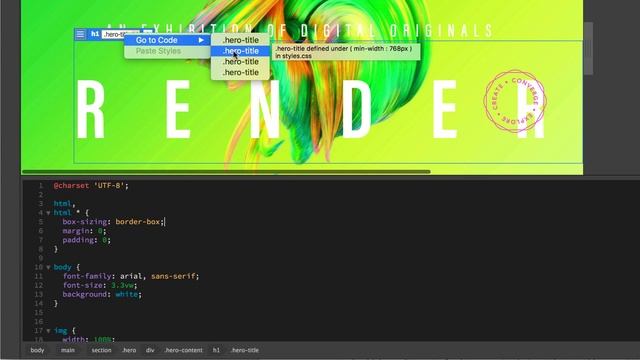This screenshot has height=360, width=640.
Task: Select body in the tag selector bar
Action: click(37, 350)
